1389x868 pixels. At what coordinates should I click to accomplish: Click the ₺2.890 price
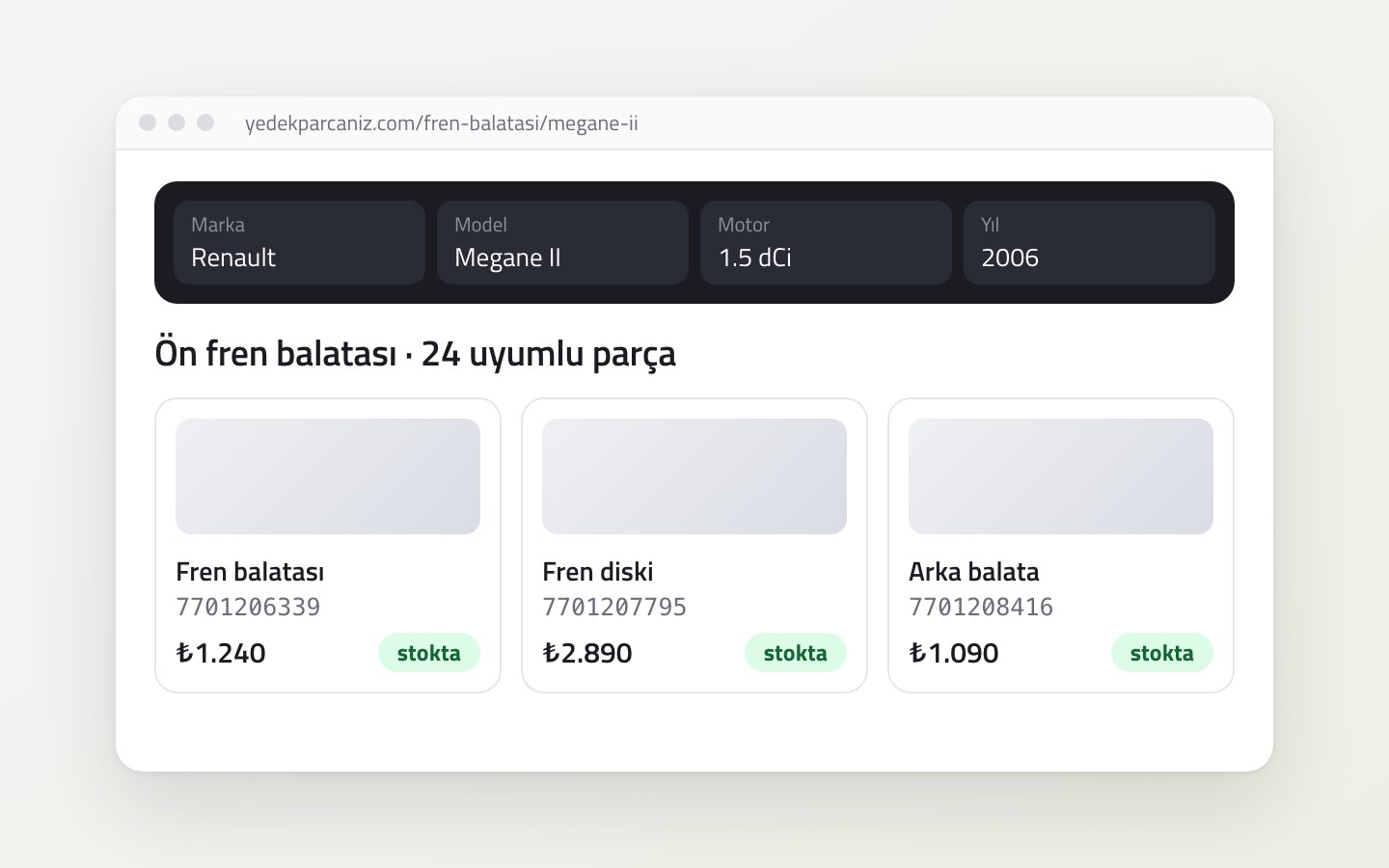click(587, 653)
